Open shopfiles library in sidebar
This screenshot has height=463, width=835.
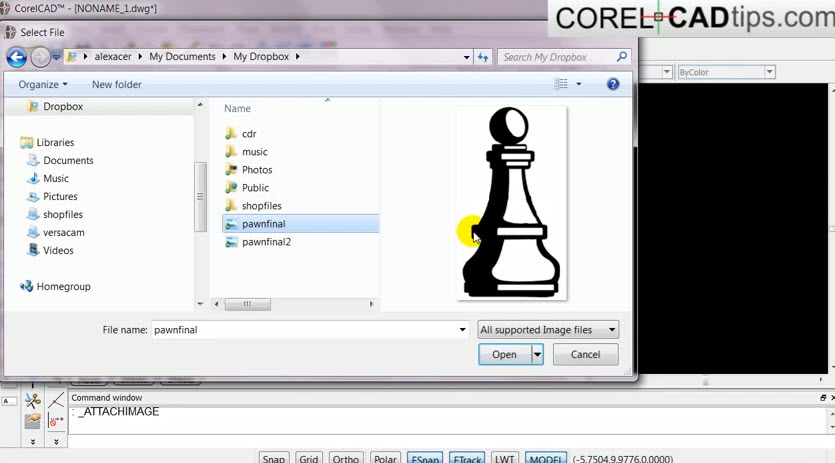63,215
